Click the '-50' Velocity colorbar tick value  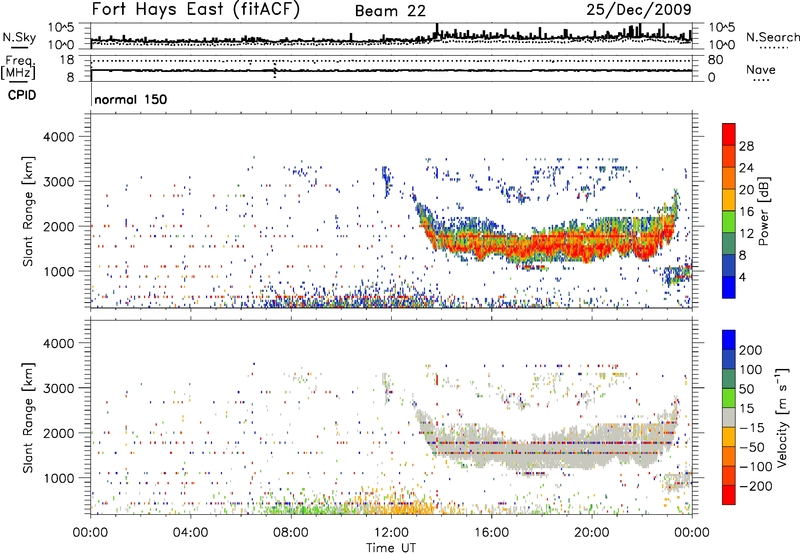pyautogui.click(x=752, y=447)
